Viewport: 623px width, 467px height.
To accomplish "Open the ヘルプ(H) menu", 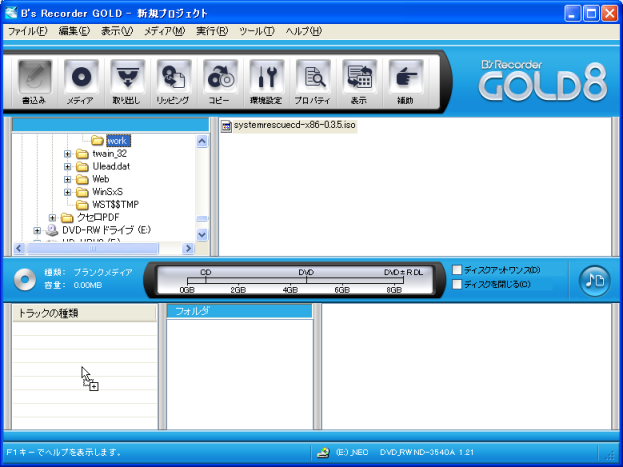I will tap(304, 31).
